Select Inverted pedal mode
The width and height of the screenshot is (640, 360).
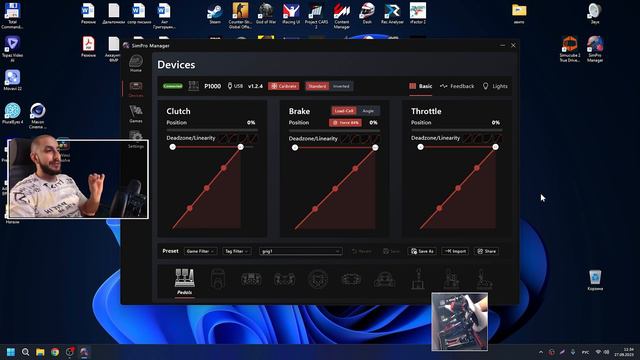click(341, 86)
